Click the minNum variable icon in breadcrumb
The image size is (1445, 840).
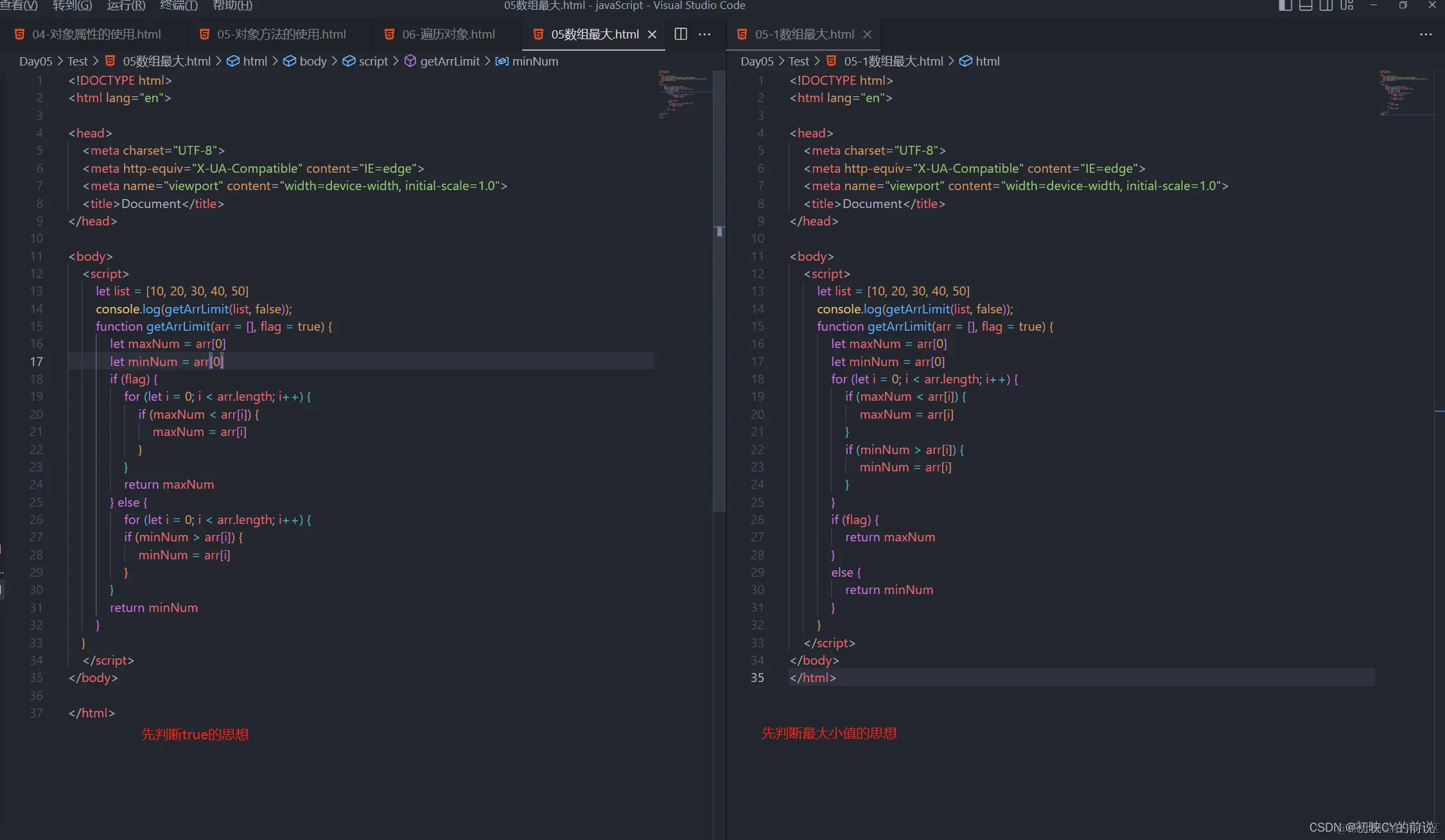tap(502, 61)
